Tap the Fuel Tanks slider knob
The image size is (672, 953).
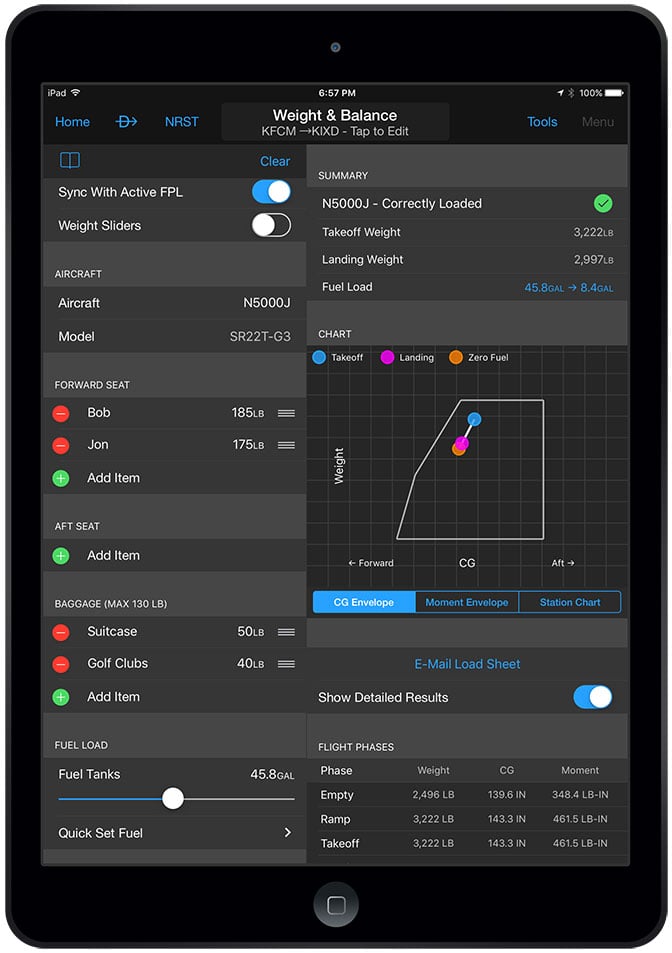173,799
